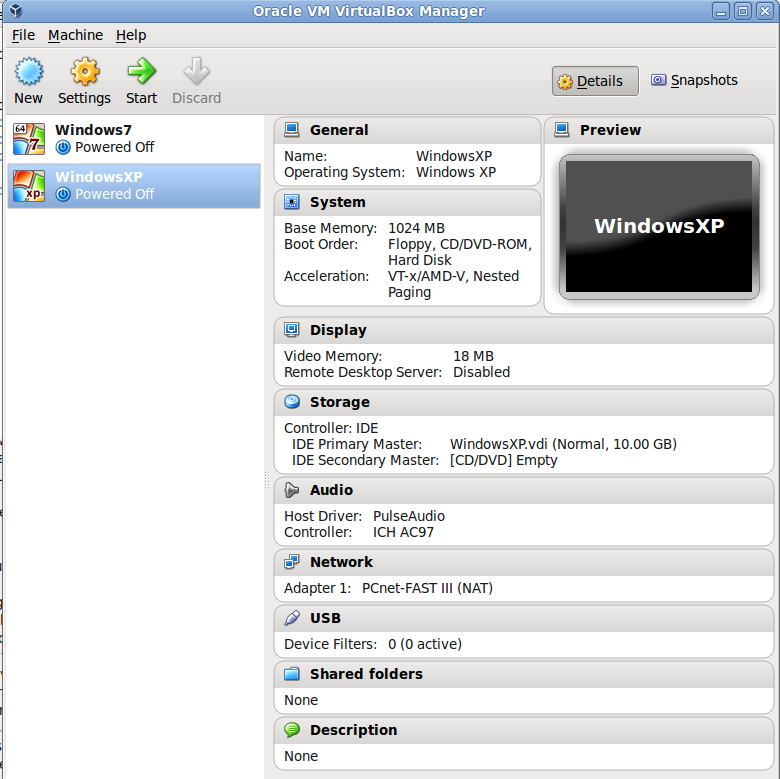The image size is (780, 779).
Task: Click the Preview section monitor icon
Action: [562, 130]
